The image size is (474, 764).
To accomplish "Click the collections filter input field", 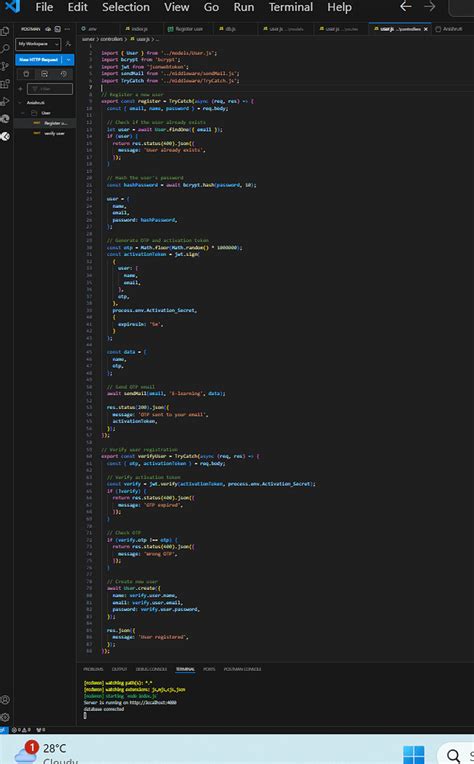I will click(50, 89).
